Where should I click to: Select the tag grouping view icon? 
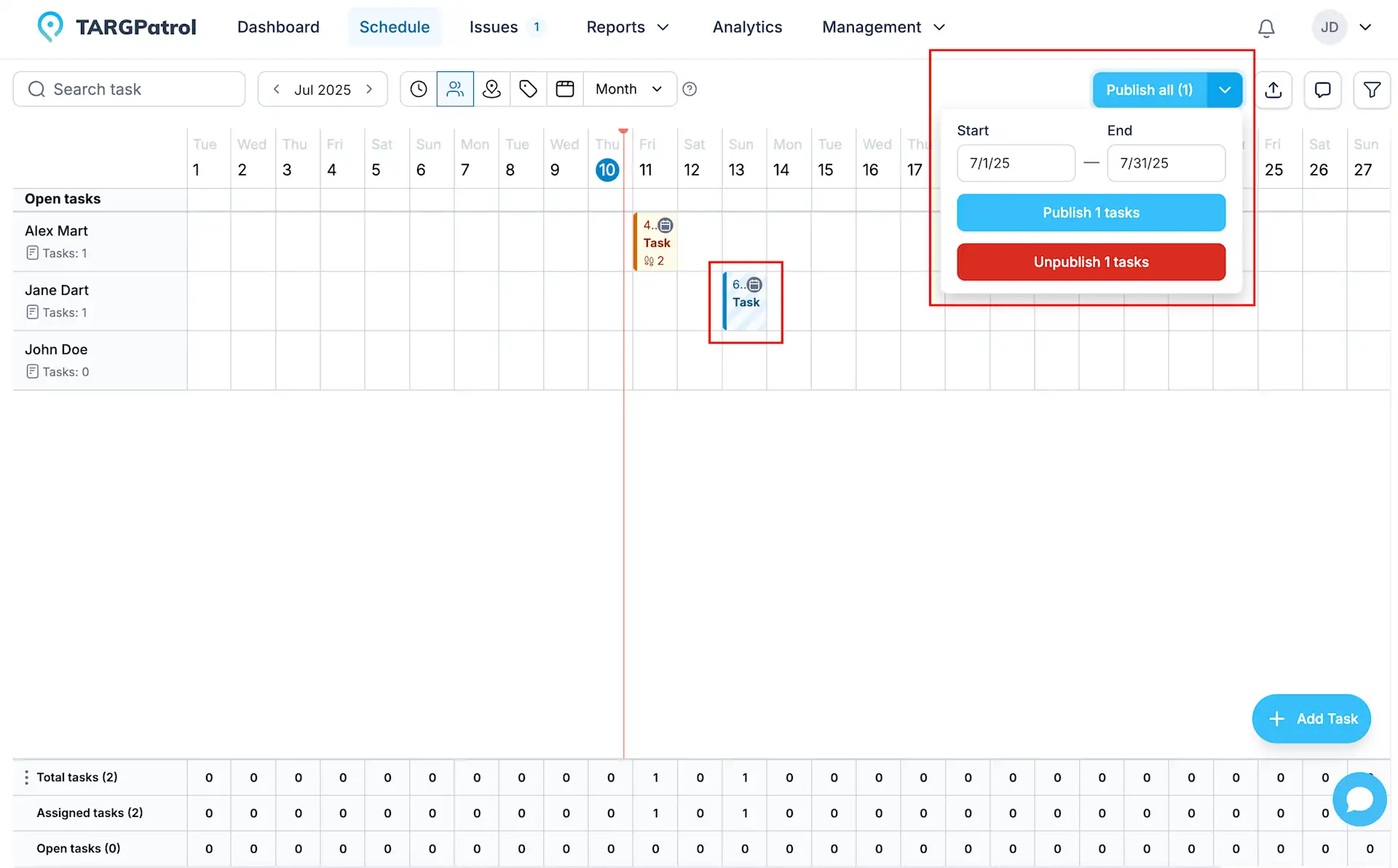(528, 89)
